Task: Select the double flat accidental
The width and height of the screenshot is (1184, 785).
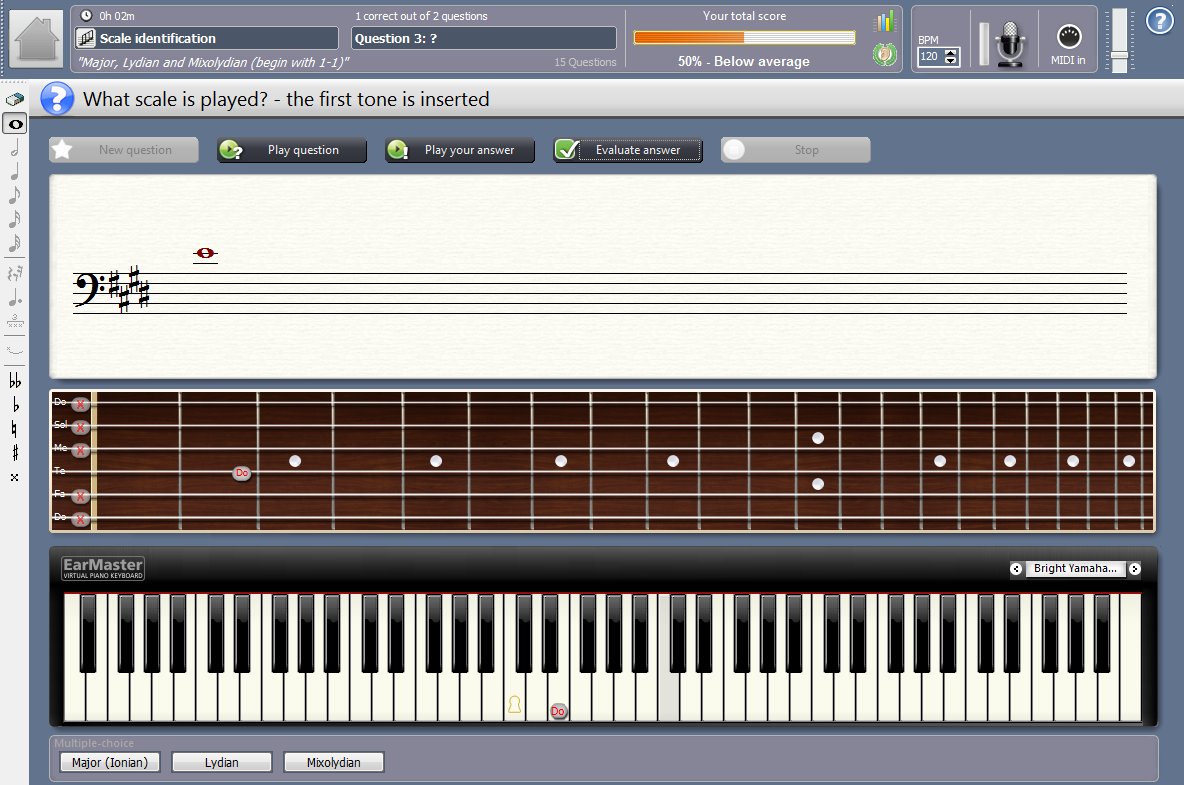Action: [x=15, y=381]
